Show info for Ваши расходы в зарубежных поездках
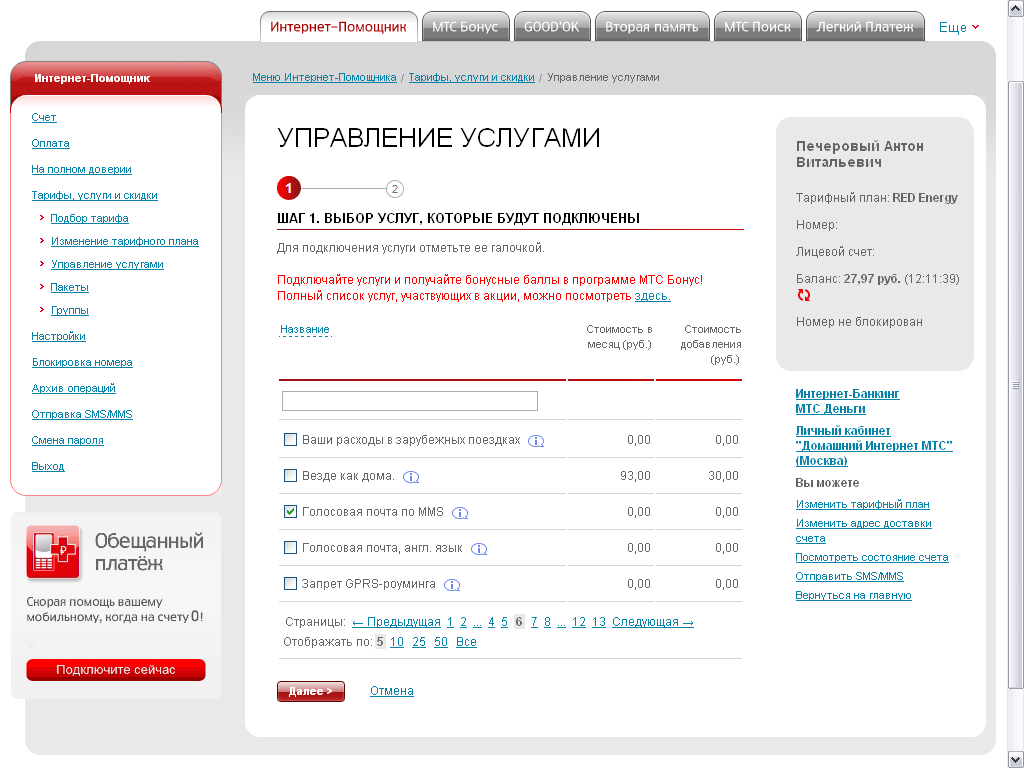This screenshot has width=1024, height=768. [x=536, y=441]
